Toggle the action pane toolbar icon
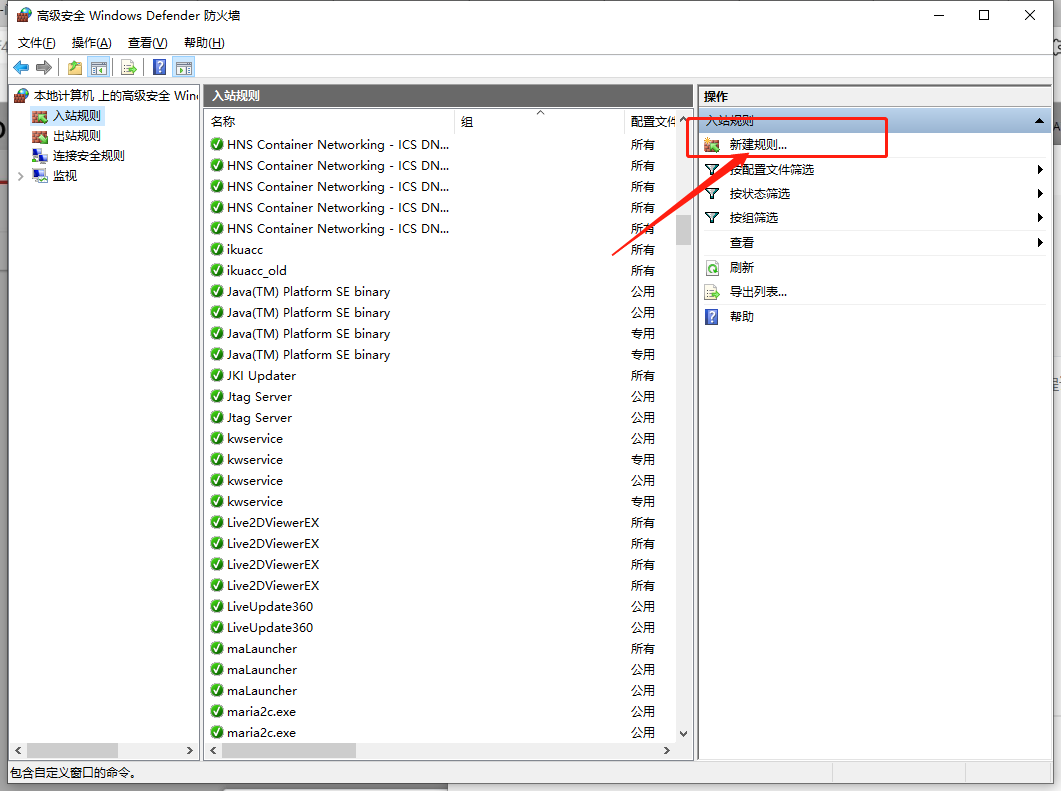 184,68
